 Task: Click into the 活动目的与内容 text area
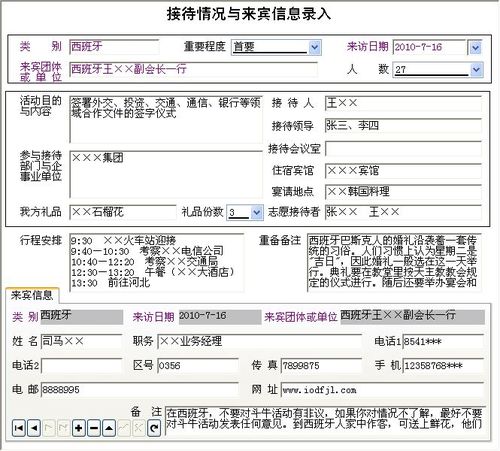166,119
